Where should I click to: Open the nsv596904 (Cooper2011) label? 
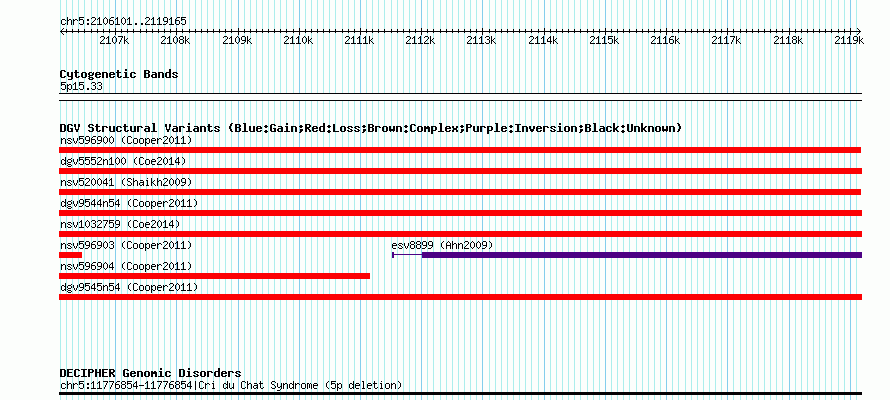(x=126, y=266)
